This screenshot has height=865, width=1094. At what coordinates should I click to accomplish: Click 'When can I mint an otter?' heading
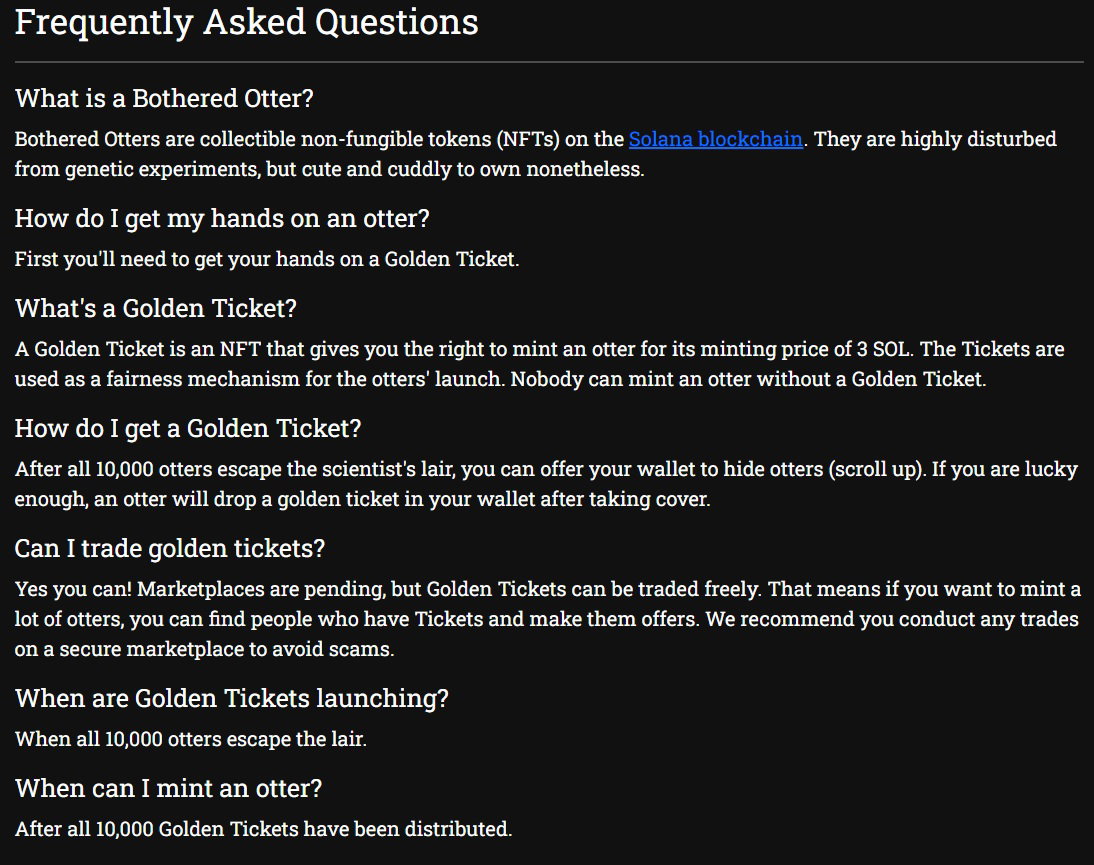coord(168,788)
